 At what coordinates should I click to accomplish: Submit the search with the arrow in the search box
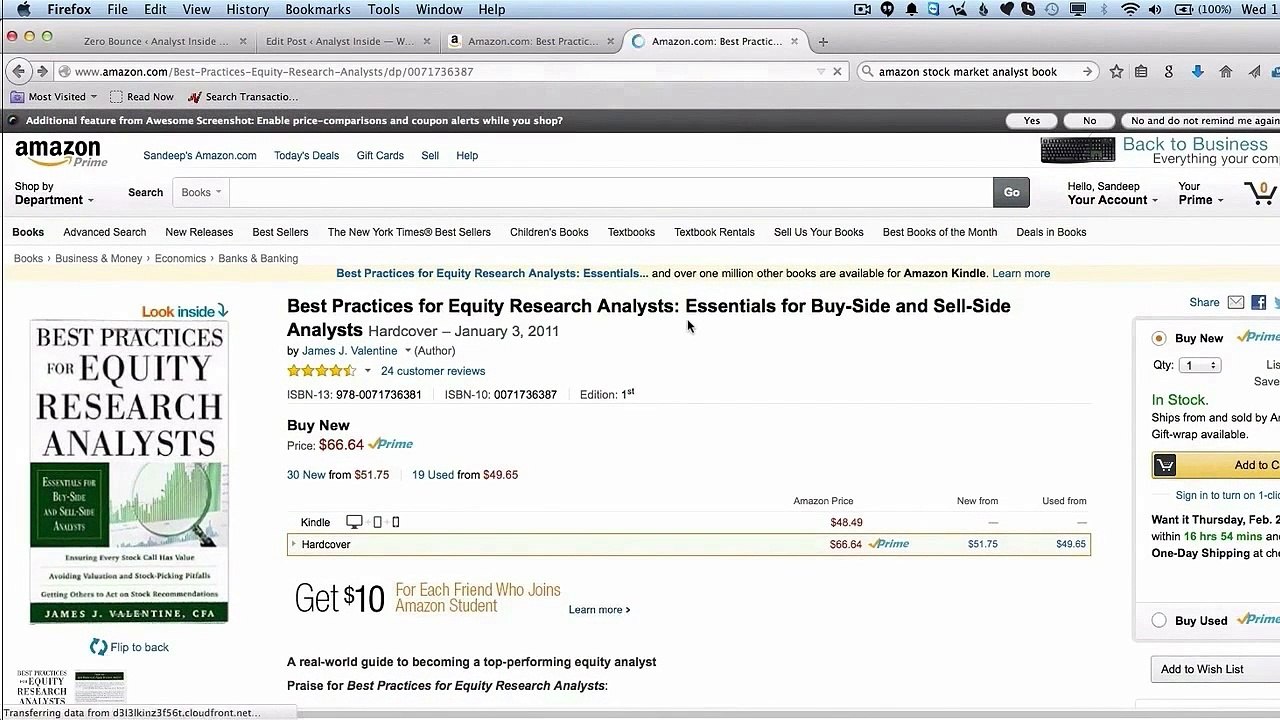click(x=1087, y=72)
